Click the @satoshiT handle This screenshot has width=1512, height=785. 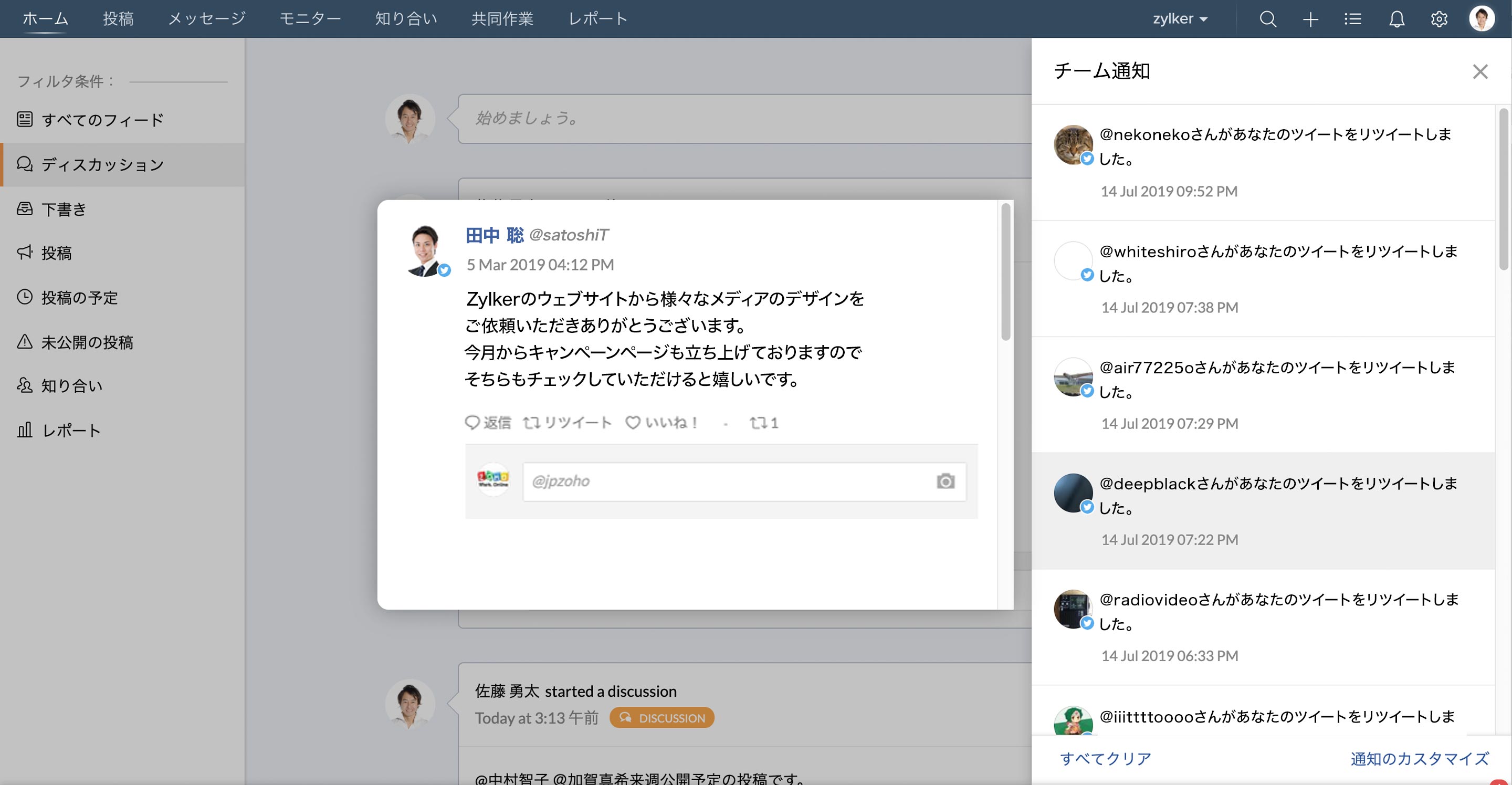coord(569,235)
